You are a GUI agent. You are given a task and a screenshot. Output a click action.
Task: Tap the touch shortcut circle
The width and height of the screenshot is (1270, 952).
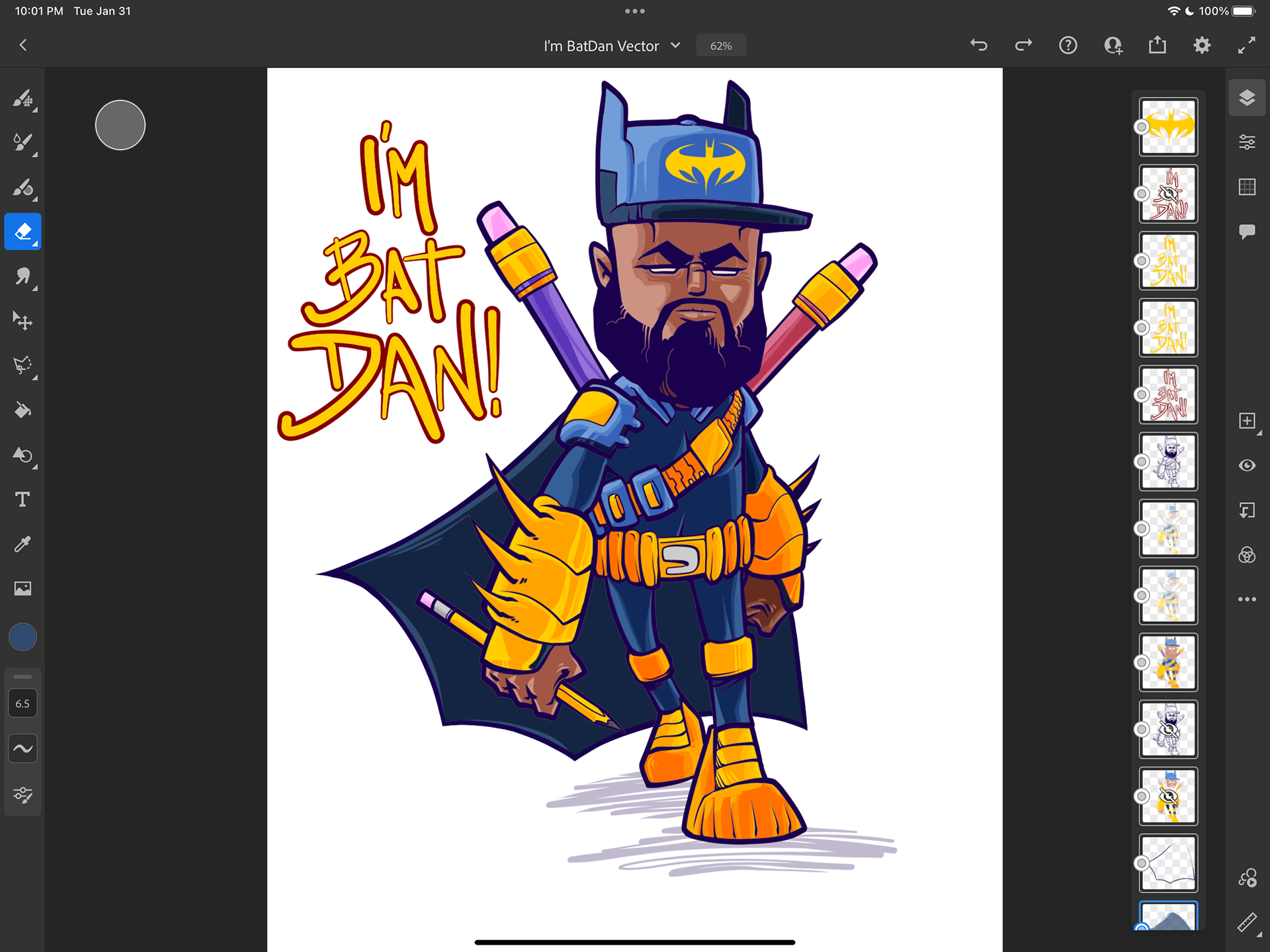click(120, 125)
